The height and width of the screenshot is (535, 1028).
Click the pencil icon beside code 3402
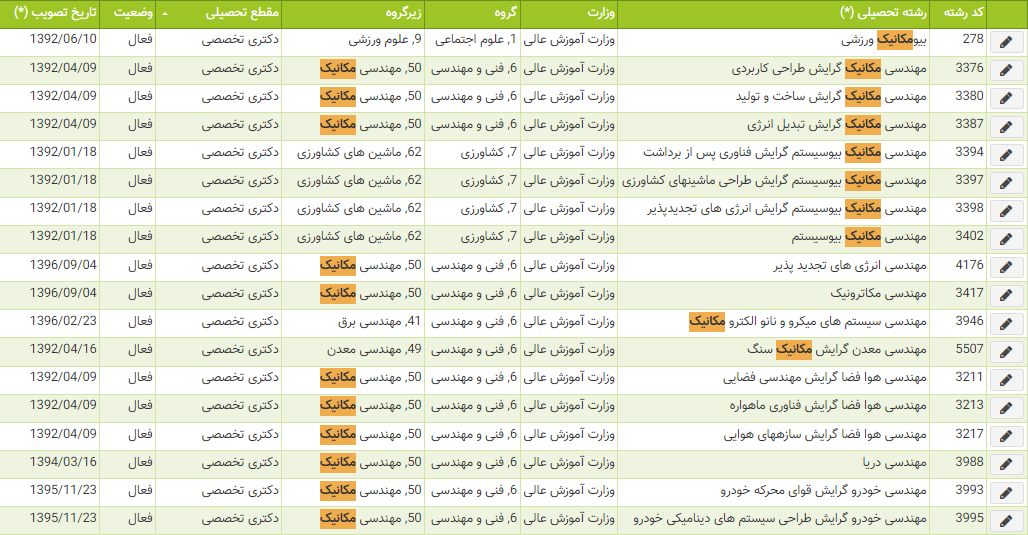coord(1006,240)
